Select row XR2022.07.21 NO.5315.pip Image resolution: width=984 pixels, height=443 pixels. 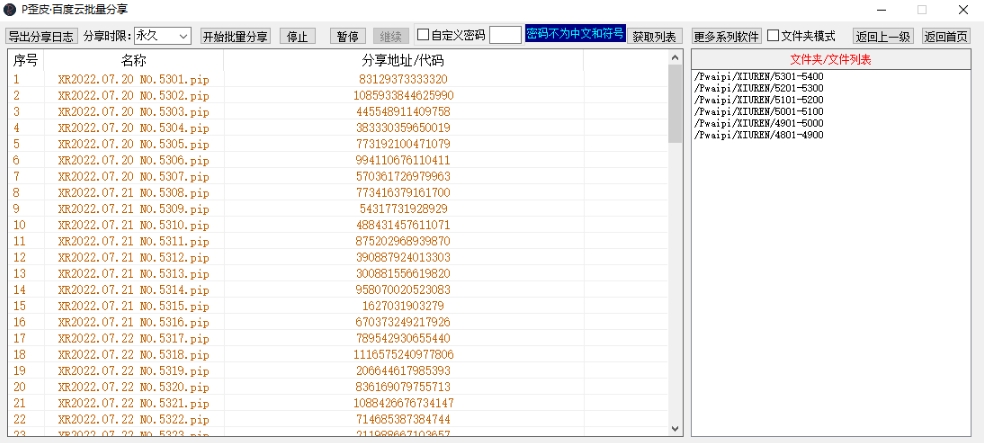(338, 306)
